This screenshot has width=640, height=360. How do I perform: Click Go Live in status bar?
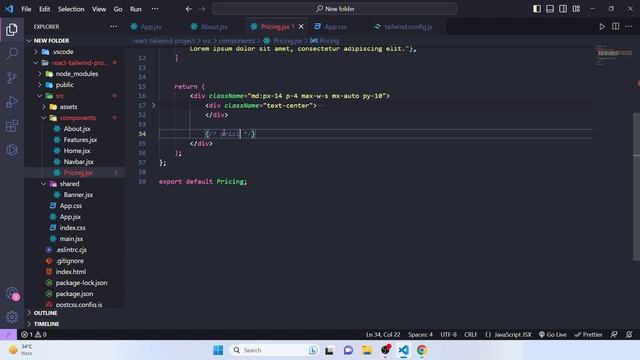coord(552,334)
